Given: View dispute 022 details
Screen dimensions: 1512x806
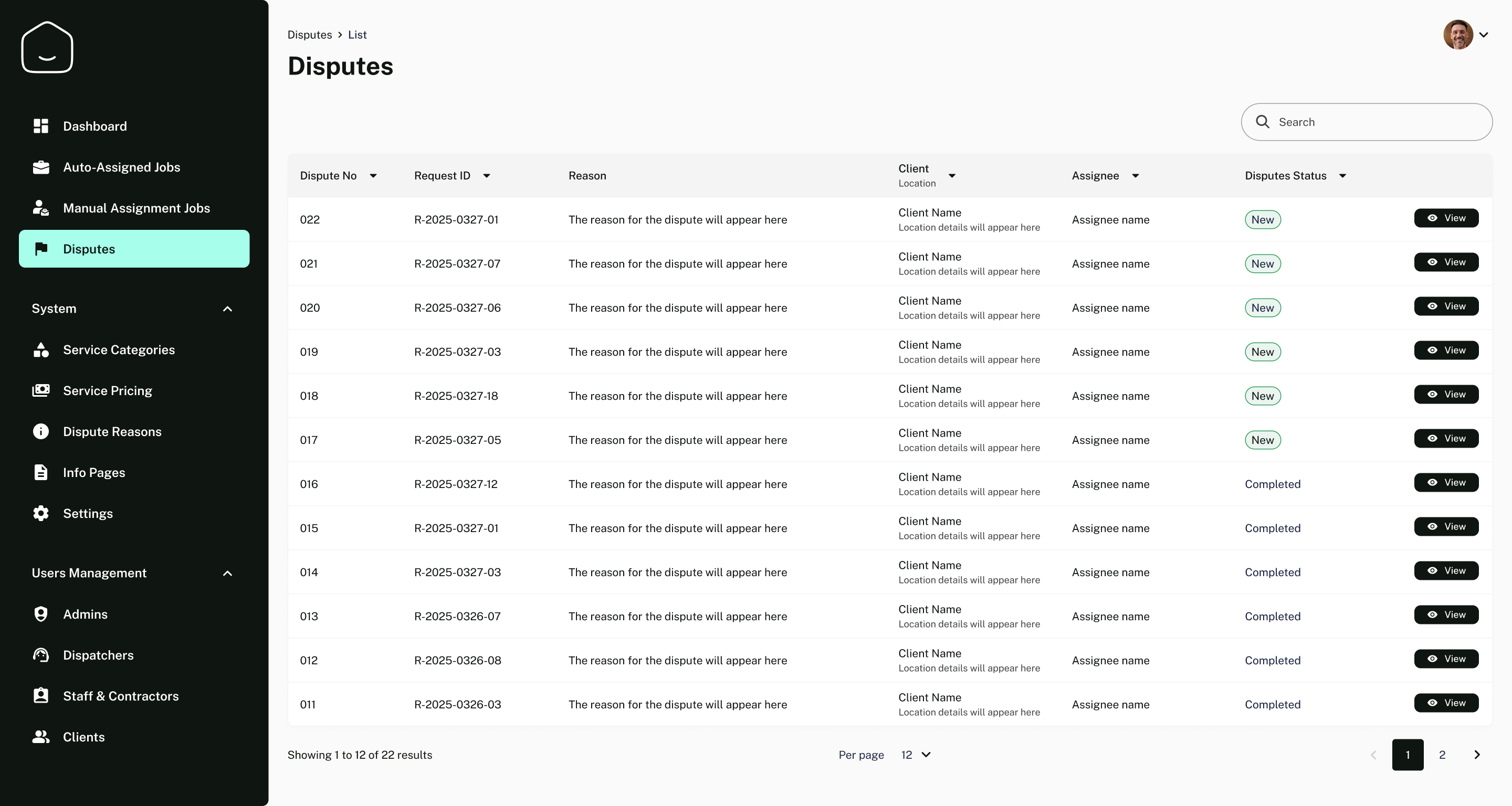Looking at the screenshot, I should [x=1446, y=218].
